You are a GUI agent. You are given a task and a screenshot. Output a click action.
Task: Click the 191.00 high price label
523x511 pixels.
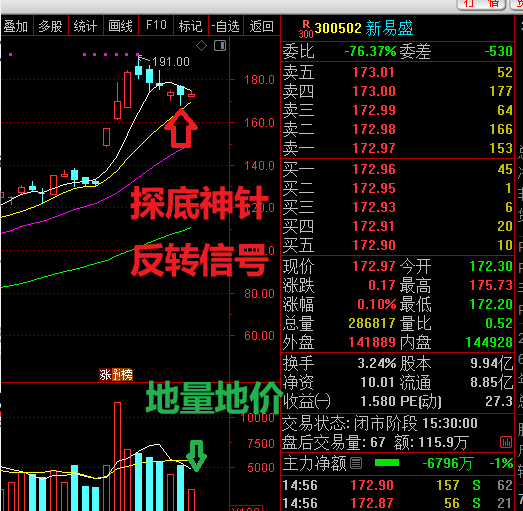pos(171,62)
